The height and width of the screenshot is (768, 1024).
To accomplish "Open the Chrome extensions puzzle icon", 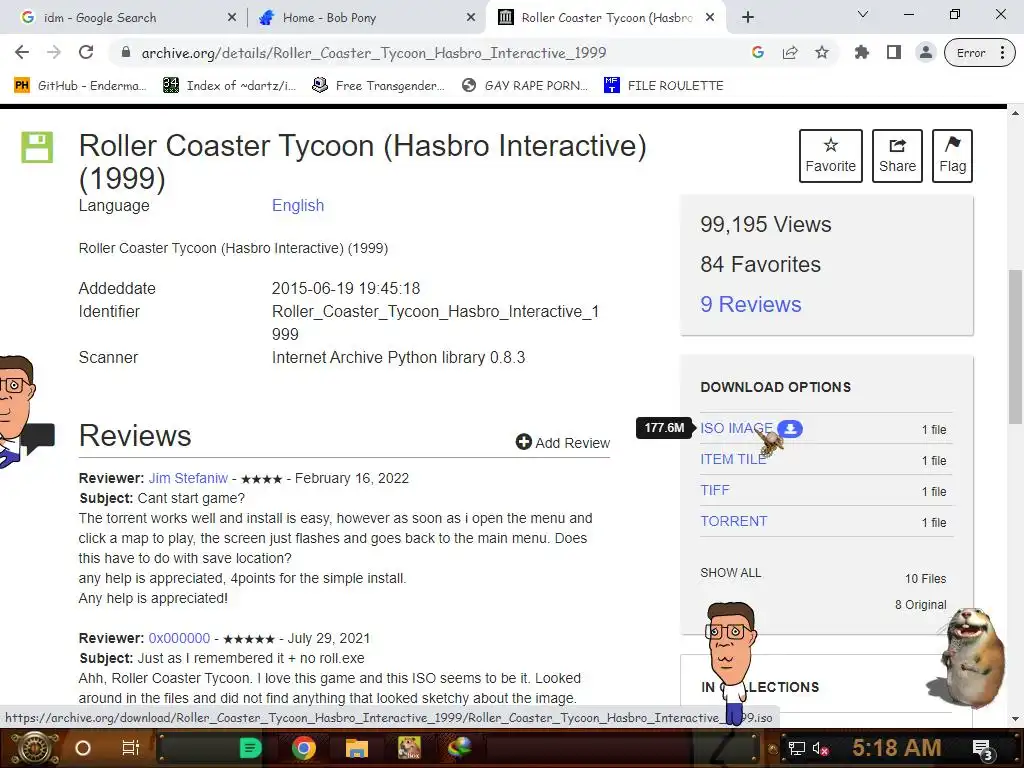I will coord(862,52).
